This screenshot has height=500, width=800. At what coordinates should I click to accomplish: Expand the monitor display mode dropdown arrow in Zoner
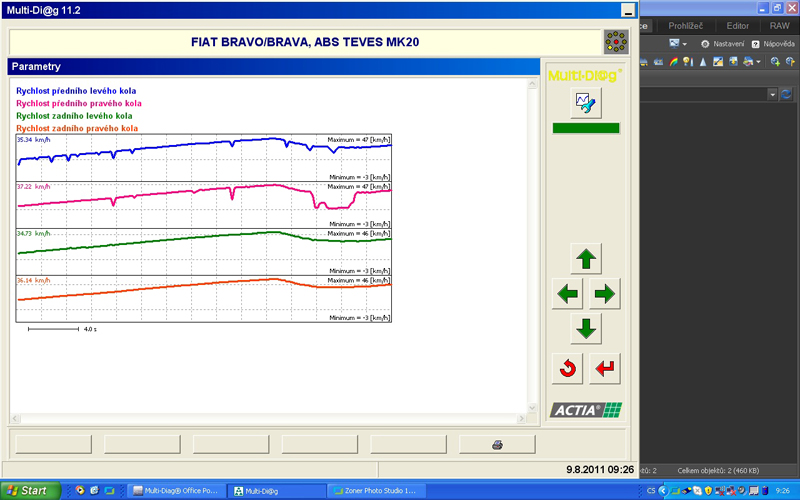pos(685,44)
